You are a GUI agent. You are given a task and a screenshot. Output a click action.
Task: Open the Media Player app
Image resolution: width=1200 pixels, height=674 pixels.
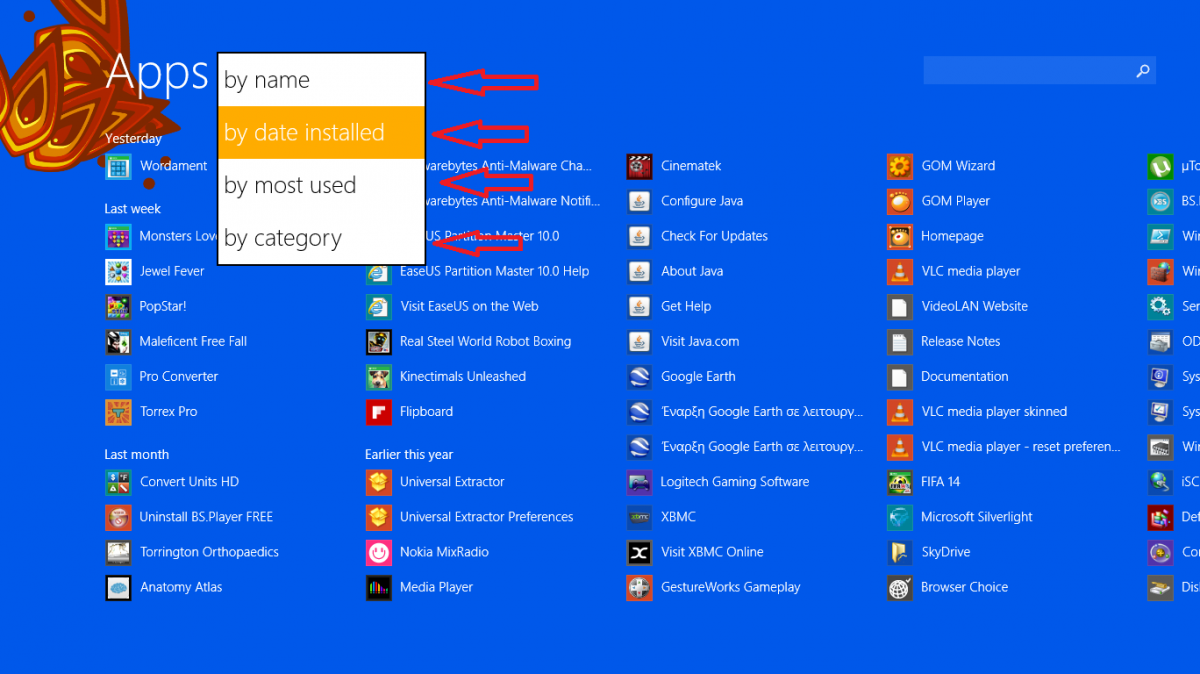(x=420, y=587)
